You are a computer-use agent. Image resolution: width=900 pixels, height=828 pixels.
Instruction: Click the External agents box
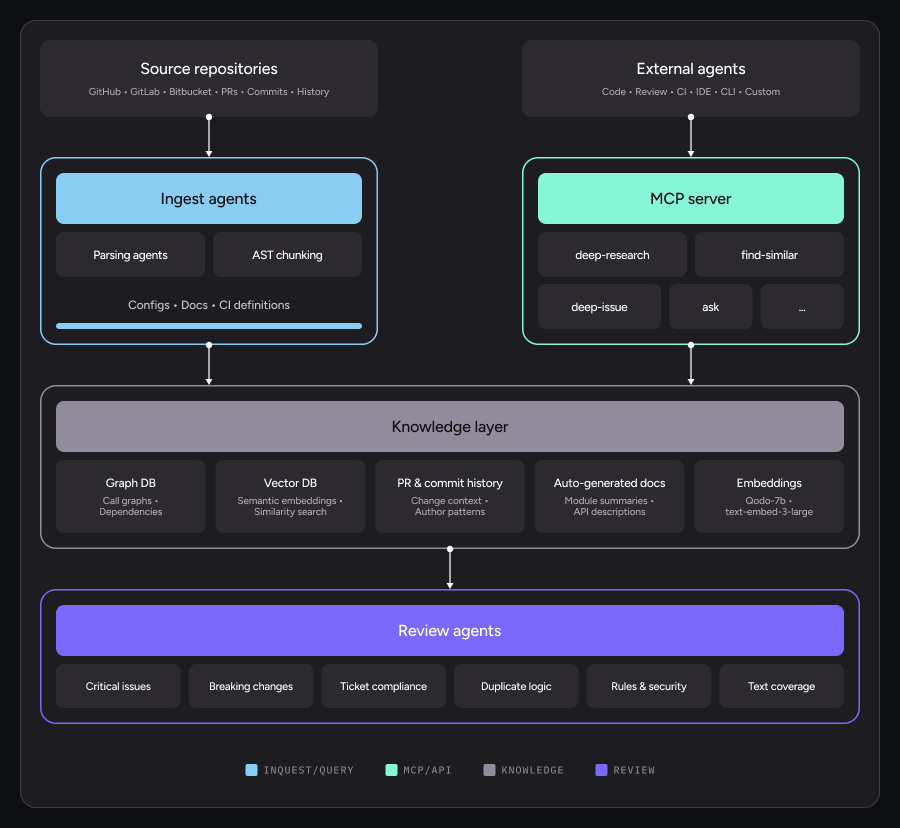pos(690,79)
